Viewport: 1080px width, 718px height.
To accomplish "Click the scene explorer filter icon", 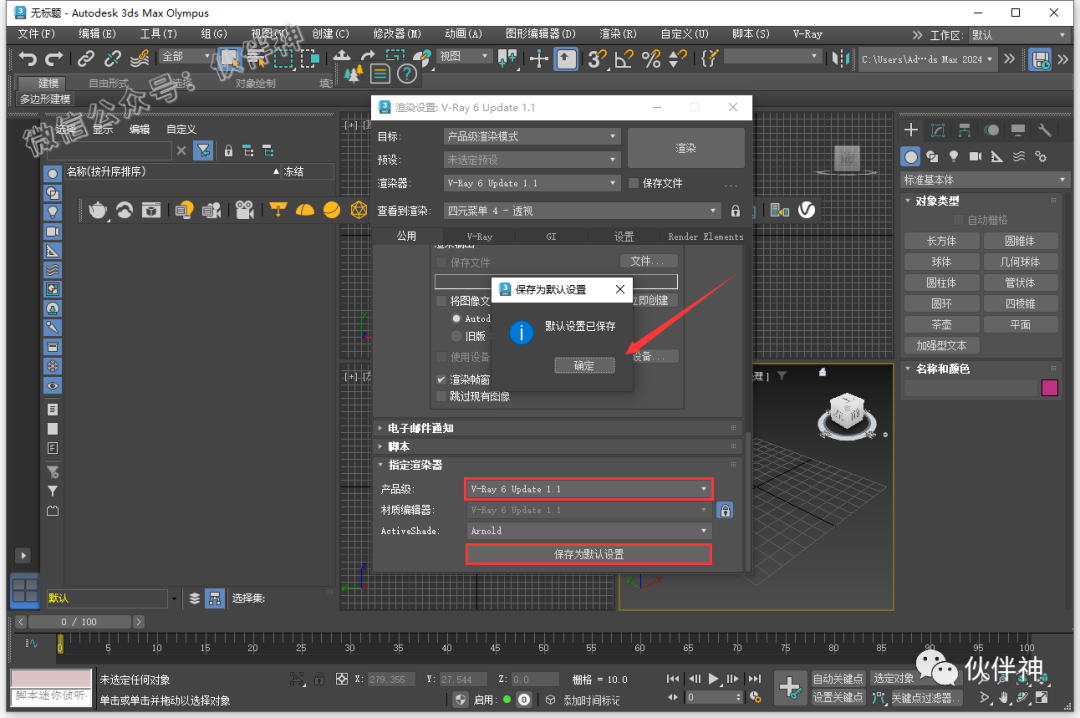I will click(203, 150).
